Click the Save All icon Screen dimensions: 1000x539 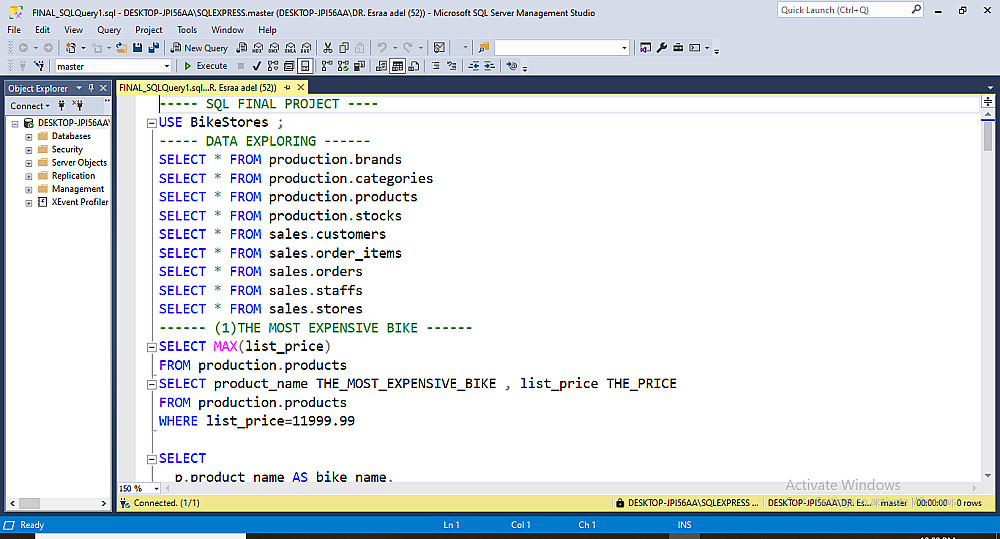point(154,48)
